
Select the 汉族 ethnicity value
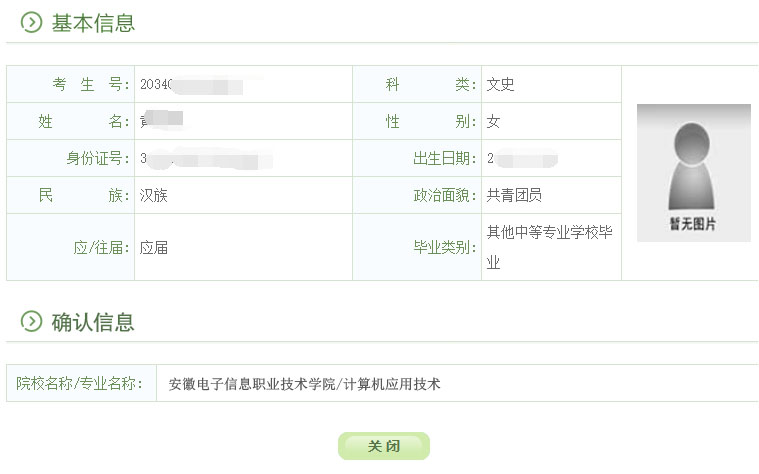coord(154,196)
